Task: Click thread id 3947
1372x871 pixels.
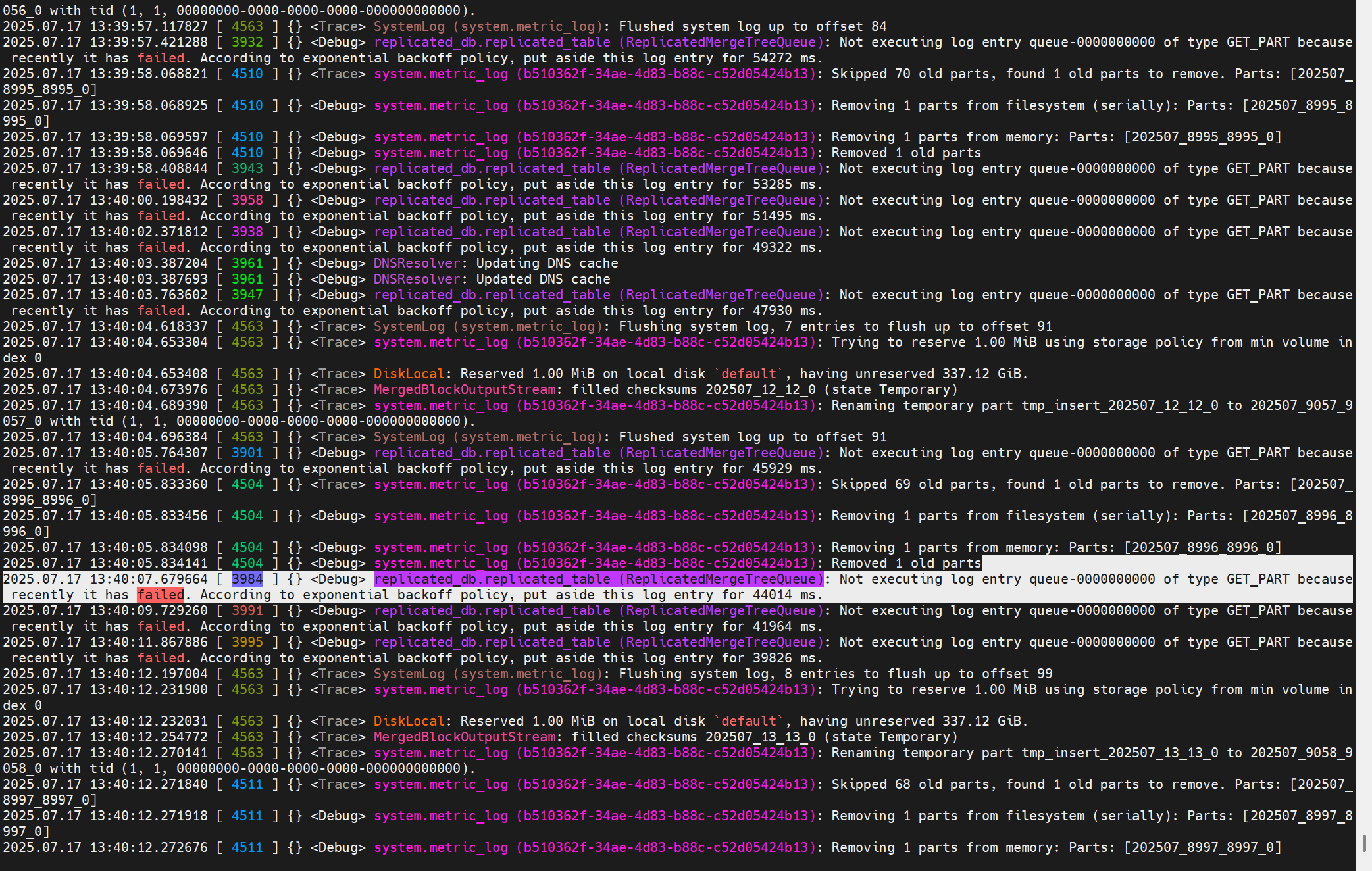Action: click(x=247, y=295)
